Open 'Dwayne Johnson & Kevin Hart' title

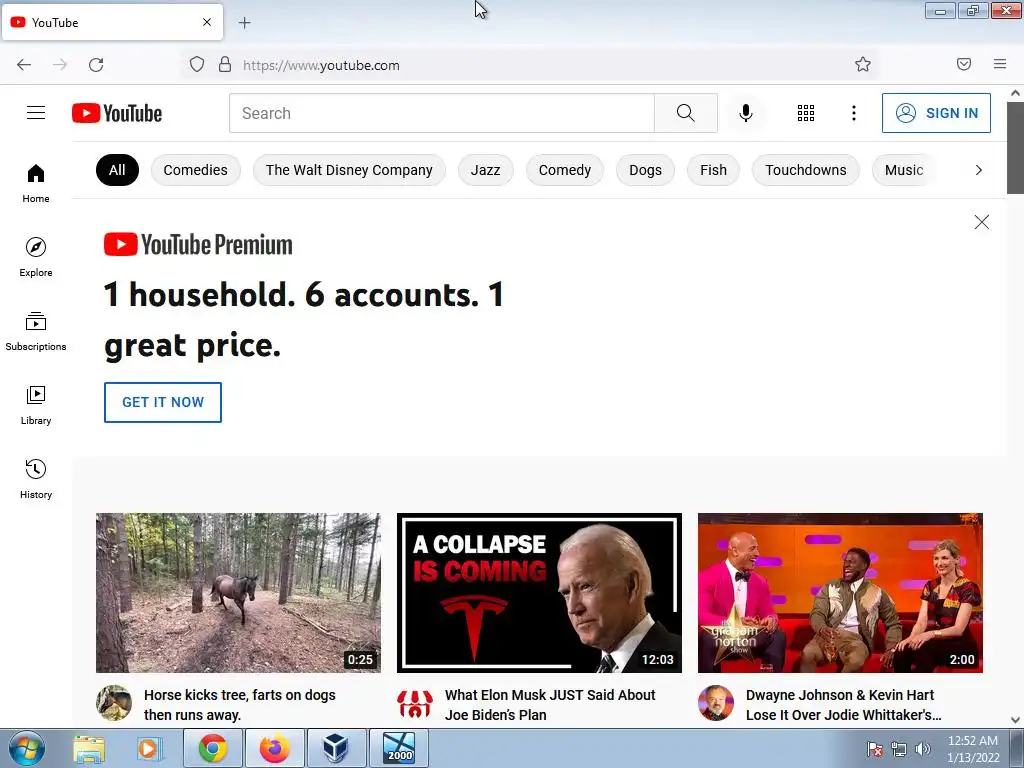(843, 705)
